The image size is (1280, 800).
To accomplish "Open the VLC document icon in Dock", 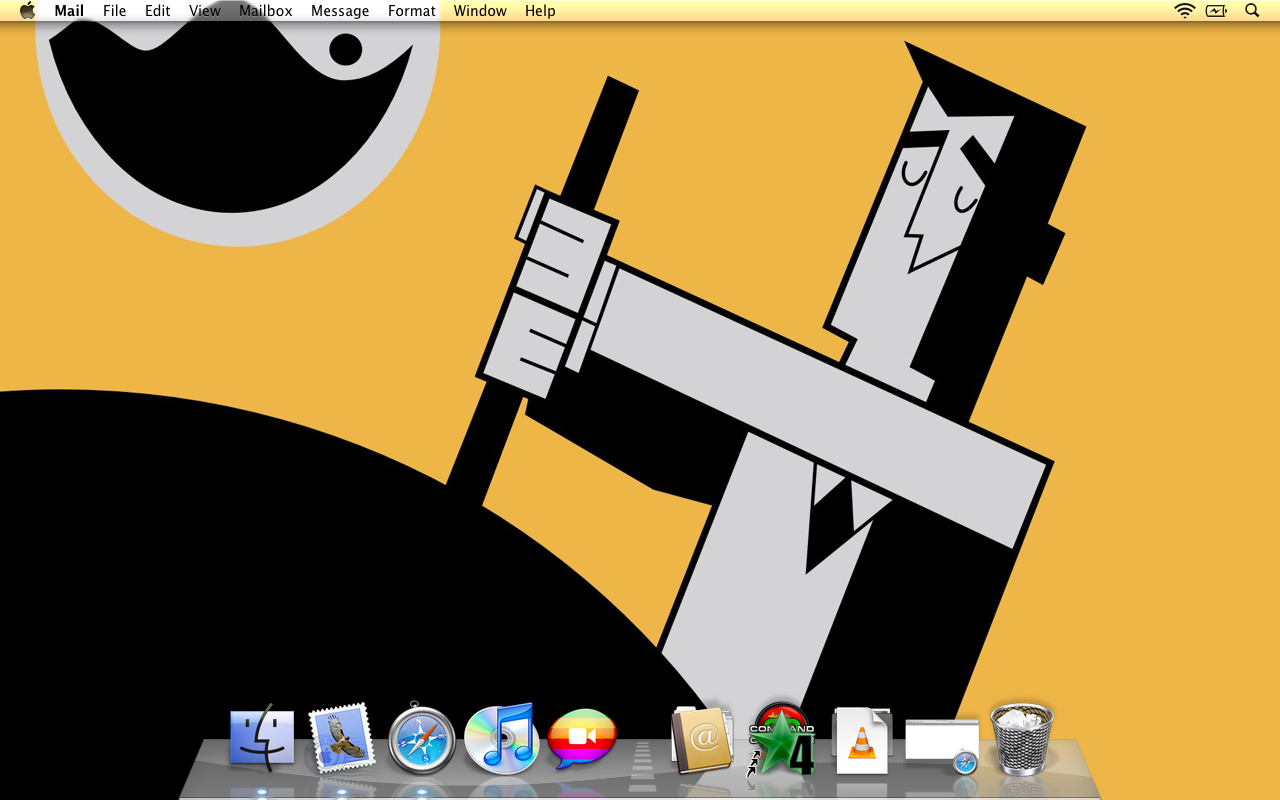I will [x=862, y=740].
